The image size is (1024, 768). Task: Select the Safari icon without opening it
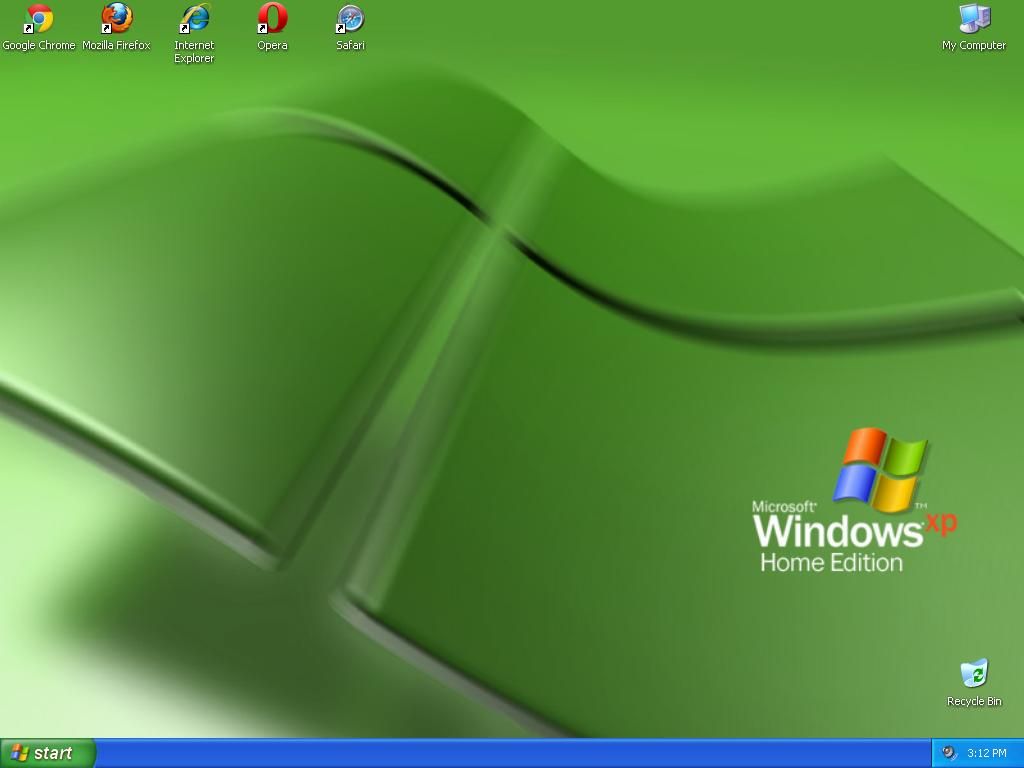coord(349,18)
